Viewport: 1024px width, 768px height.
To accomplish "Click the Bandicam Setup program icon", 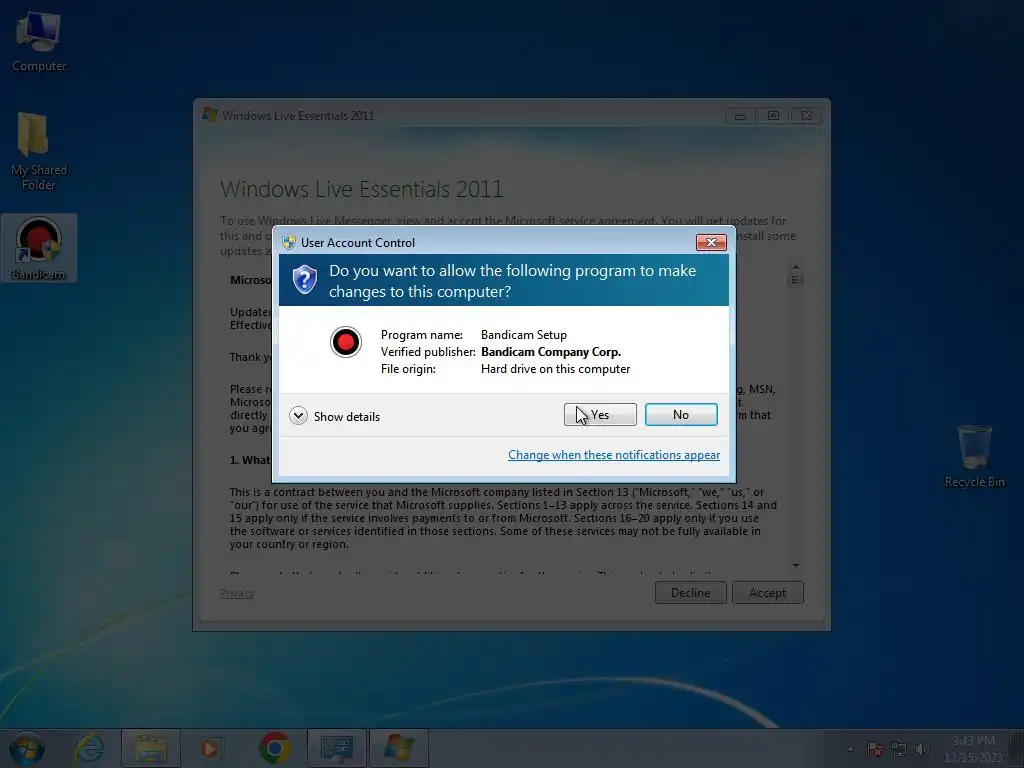I will point(345,342).
